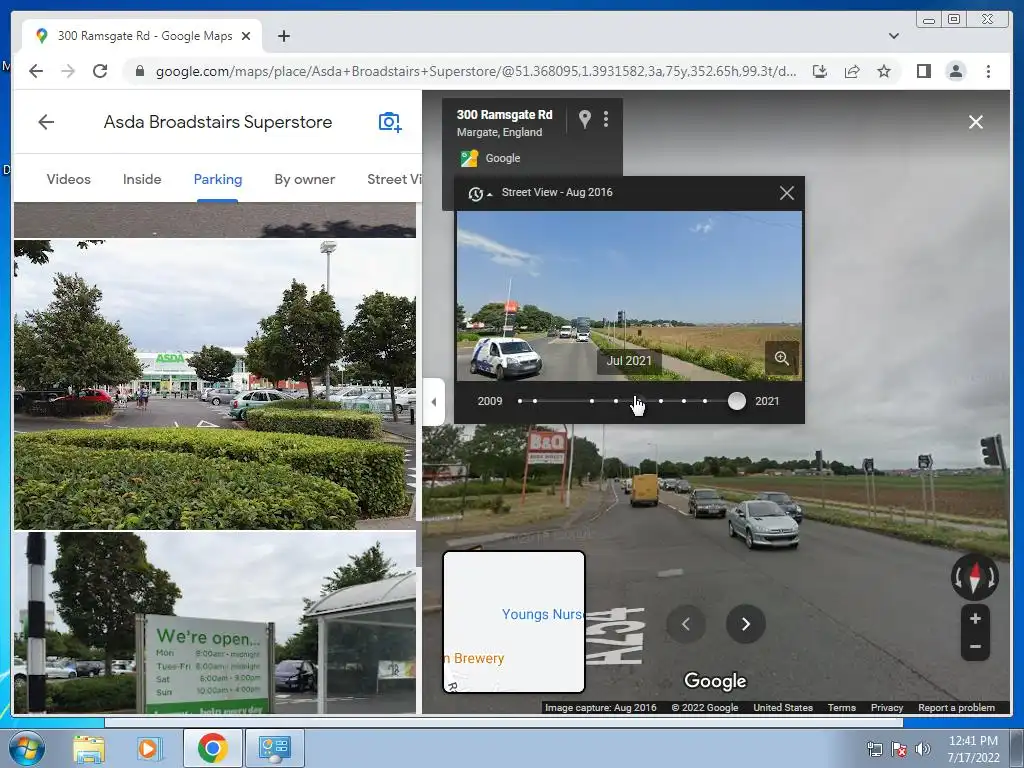Open the Chrome profile avatar

(x=955, y=71)
